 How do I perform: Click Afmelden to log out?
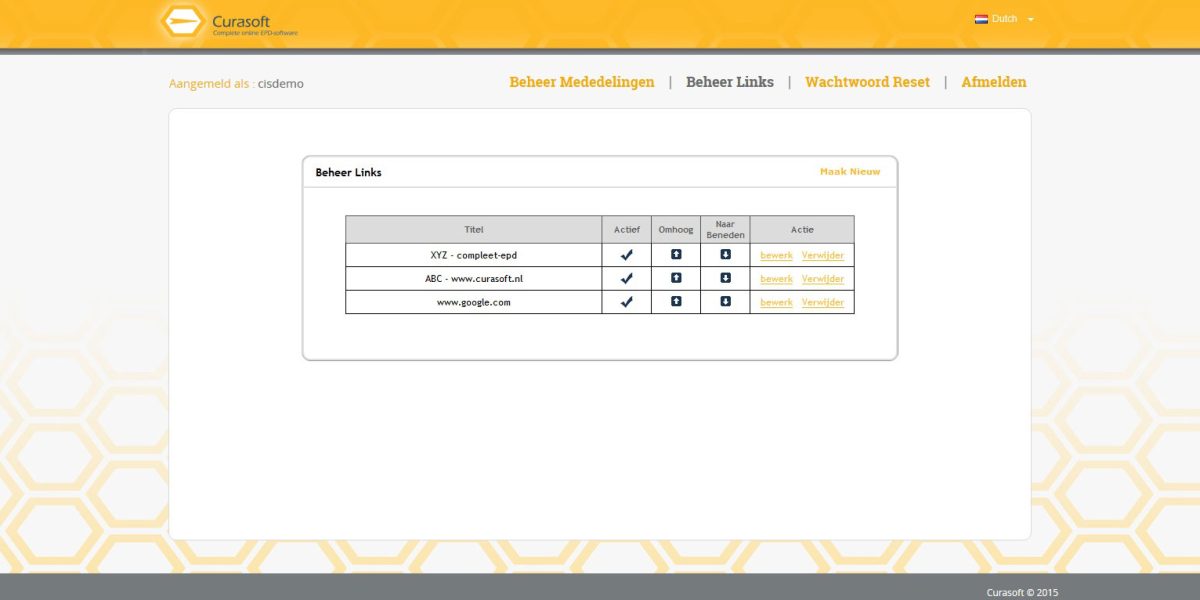pyautogui.click(x=993, y=82)
